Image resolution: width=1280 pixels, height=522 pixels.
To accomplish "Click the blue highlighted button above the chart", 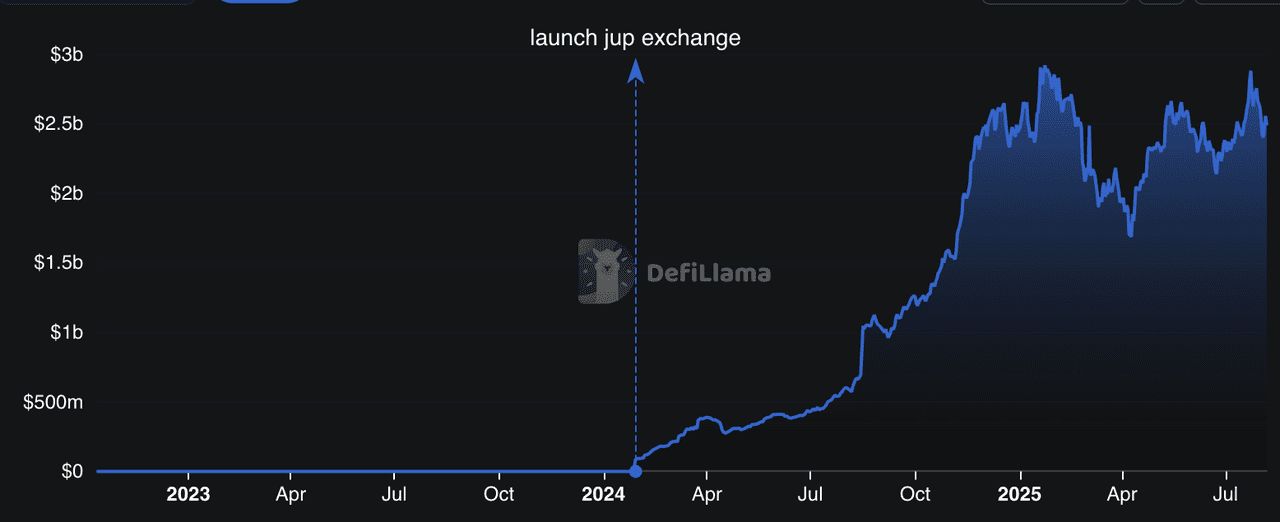I will tap(259, 1).
